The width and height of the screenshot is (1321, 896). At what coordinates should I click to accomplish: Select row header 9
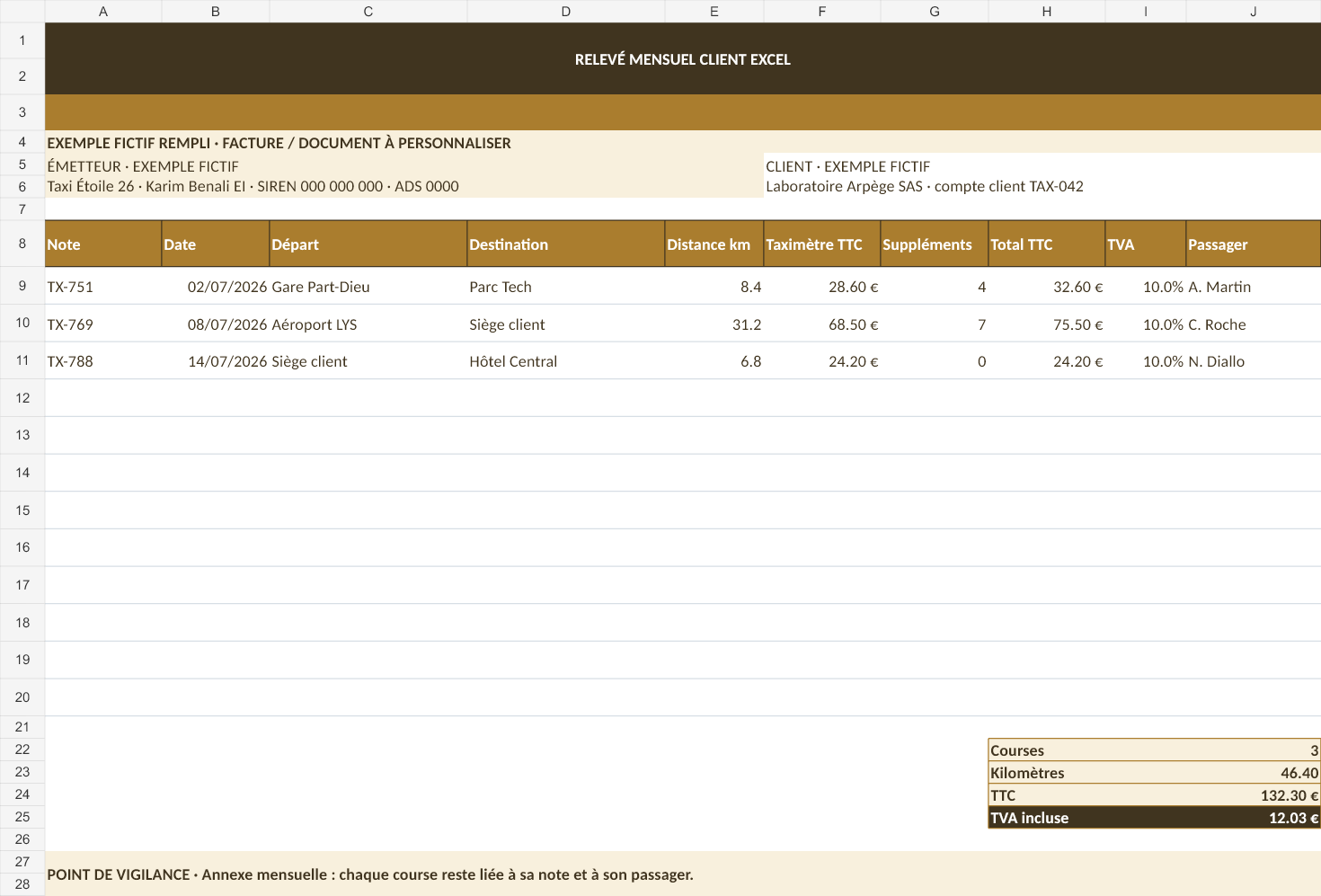22,286
